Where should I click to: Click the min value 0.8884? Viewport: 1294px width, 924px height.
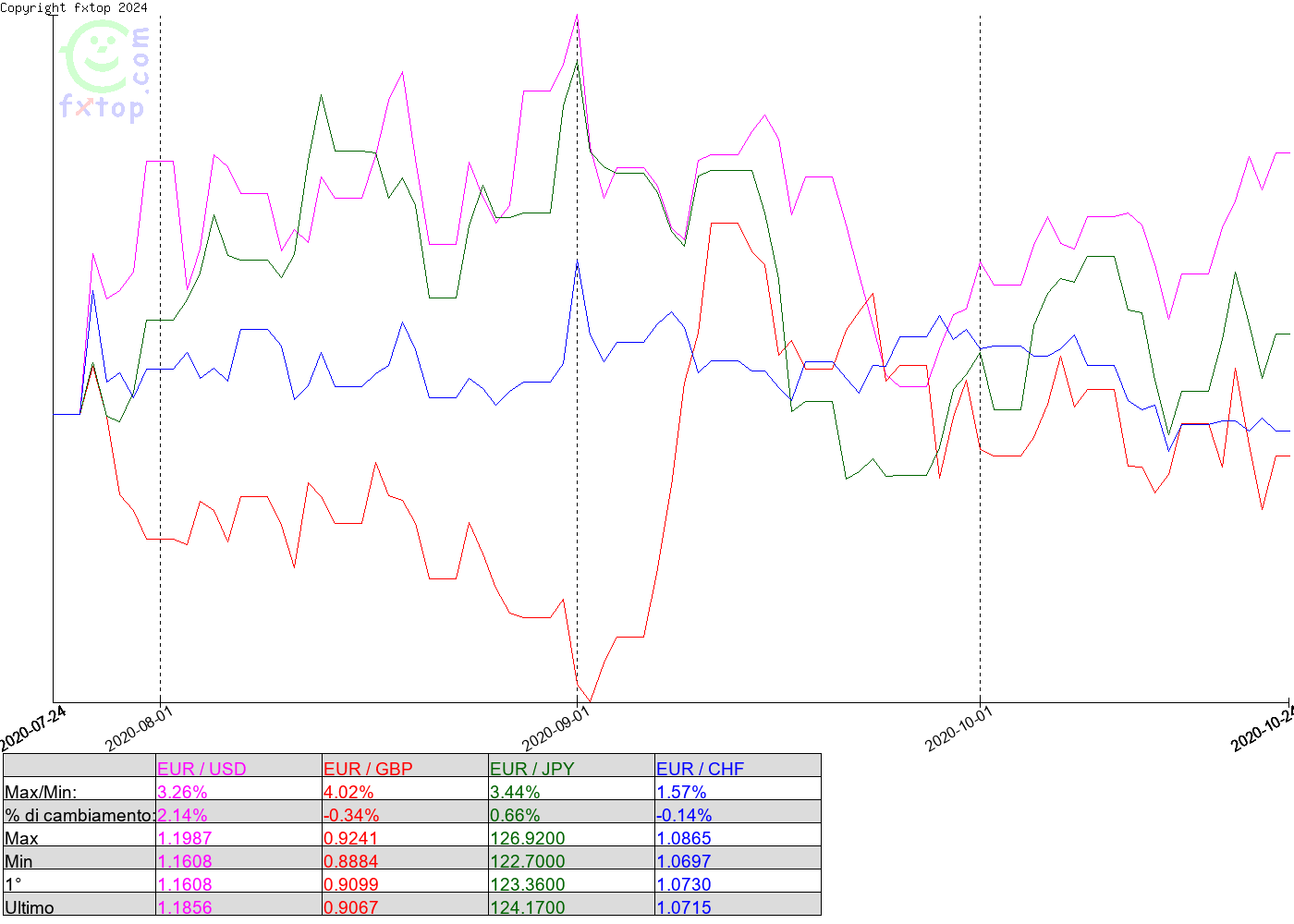pyautogui.click(x=351, y=861)
